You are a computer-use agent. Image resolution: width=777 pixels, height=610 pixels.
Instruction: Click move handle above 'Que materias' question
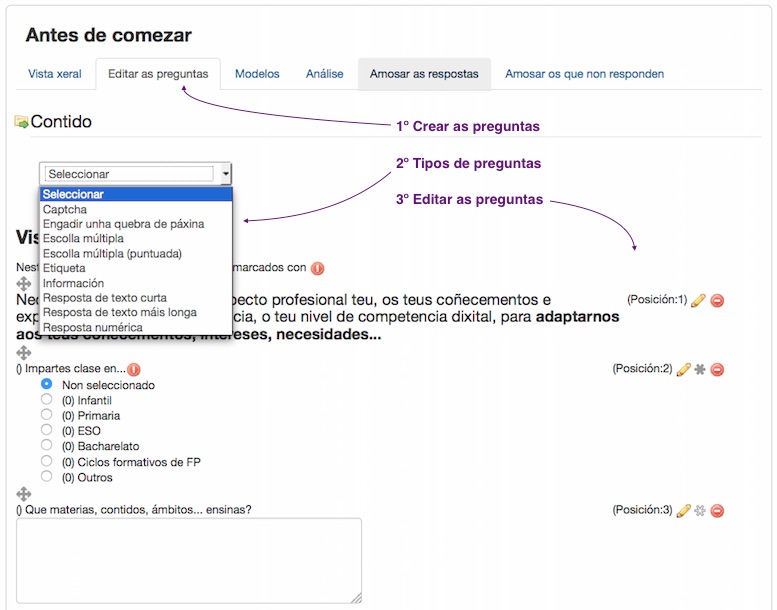[x=24, y=494]
